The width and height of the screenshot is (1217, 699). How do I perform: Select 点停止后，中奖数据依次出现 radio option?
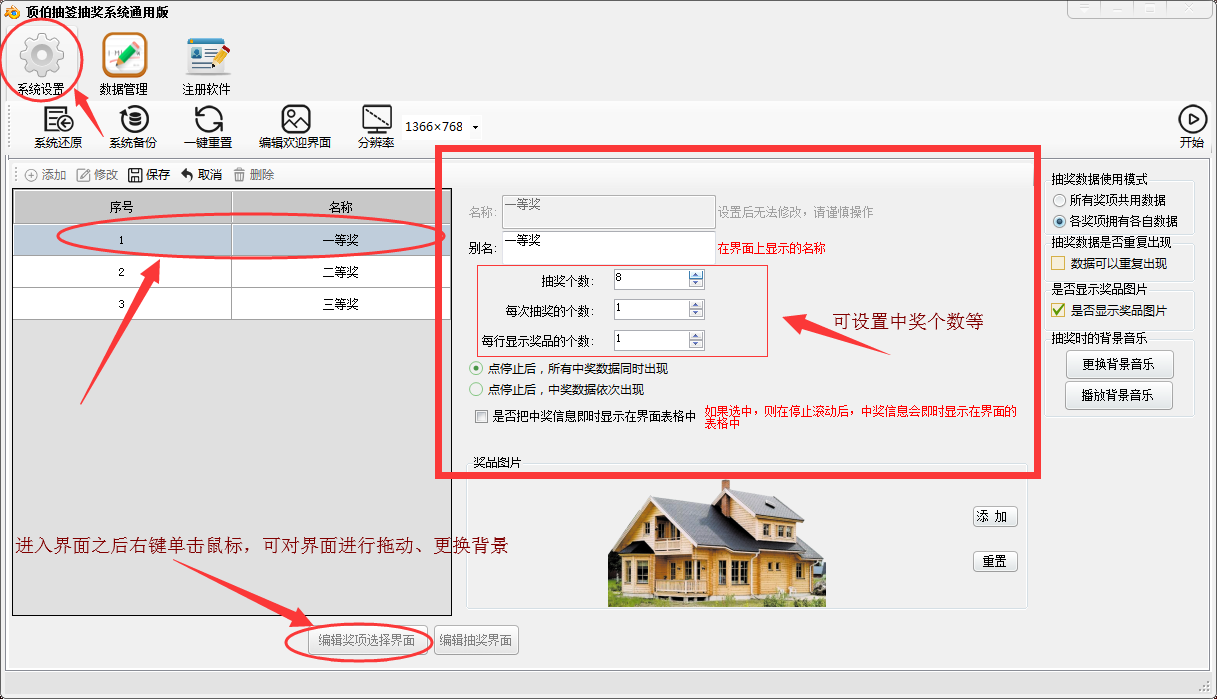[476, 390]
